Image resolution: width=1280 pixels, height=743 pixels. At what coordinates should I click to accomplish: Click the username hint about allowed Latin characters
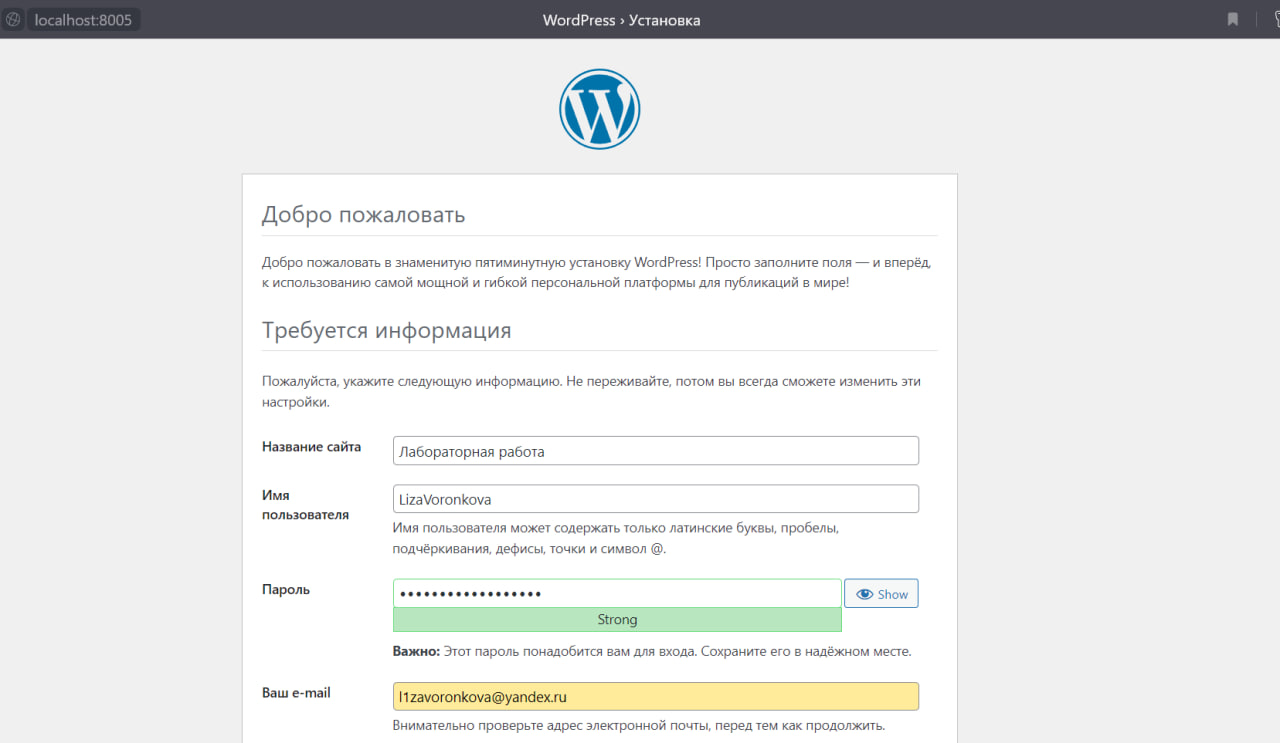615,538
